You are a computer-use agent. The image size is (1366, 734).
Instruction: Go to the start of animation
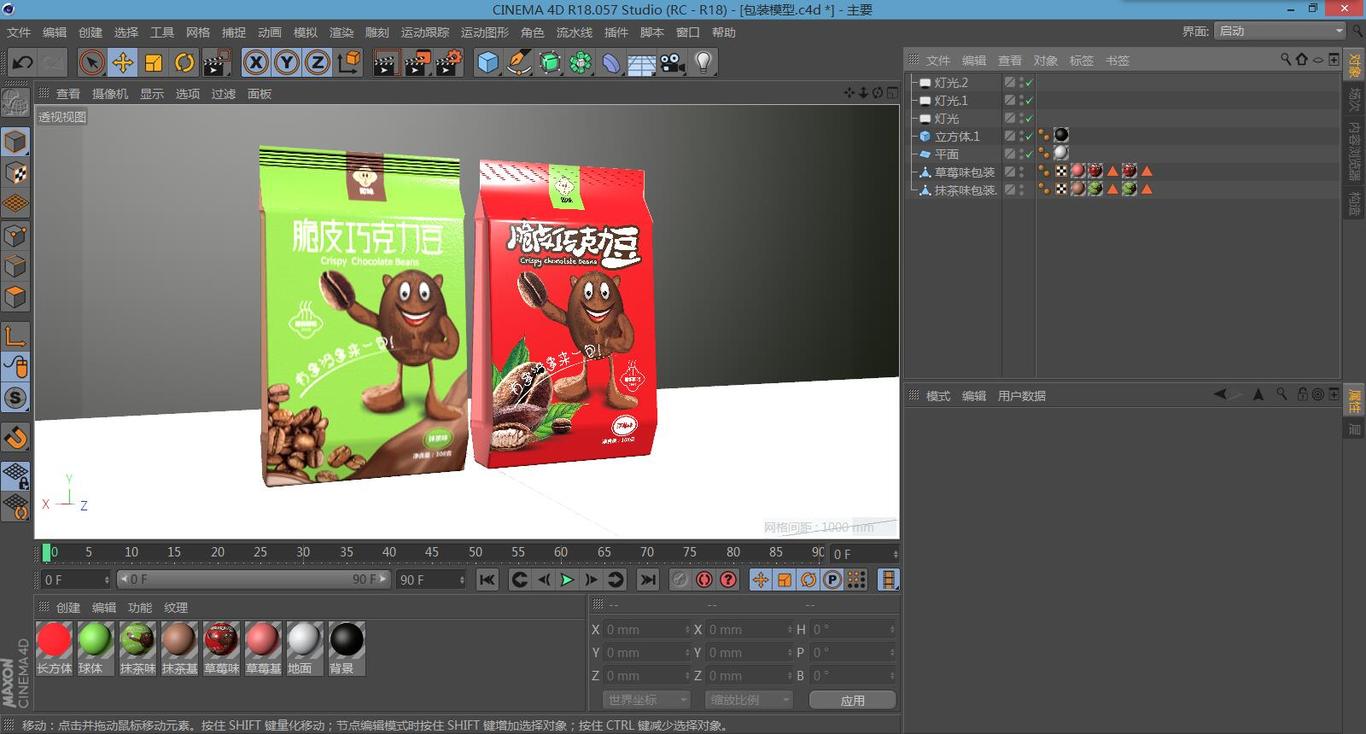click(487, 580)
